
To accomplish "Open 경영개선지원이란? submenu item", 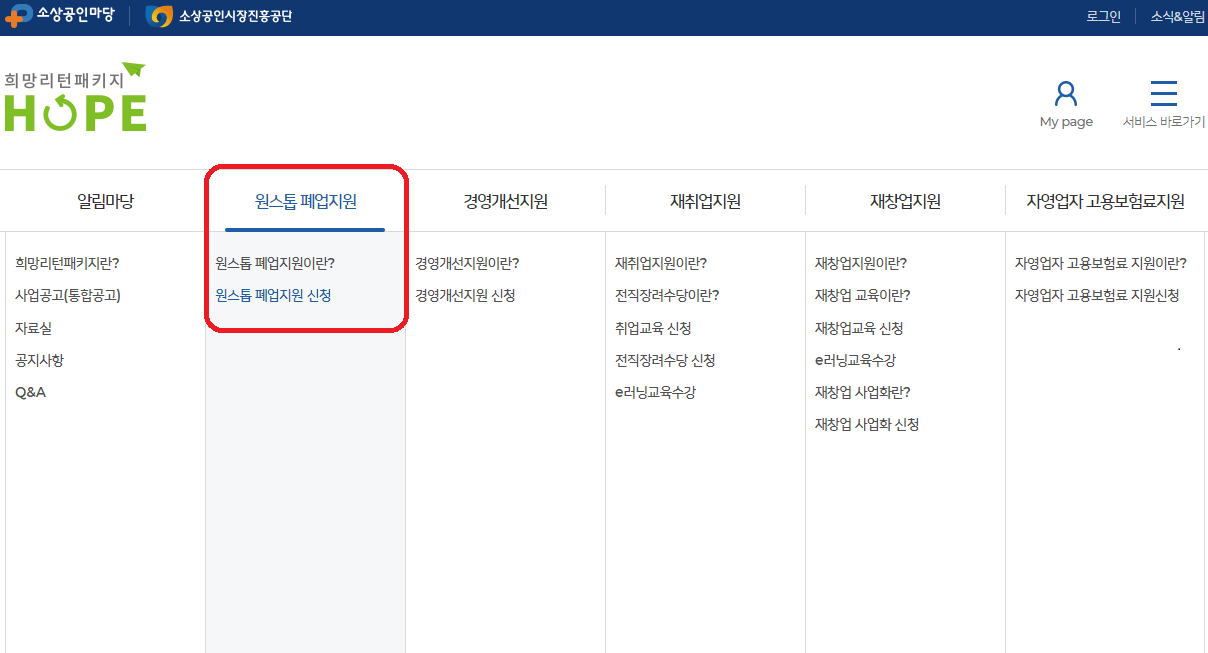I will (467, 263).
